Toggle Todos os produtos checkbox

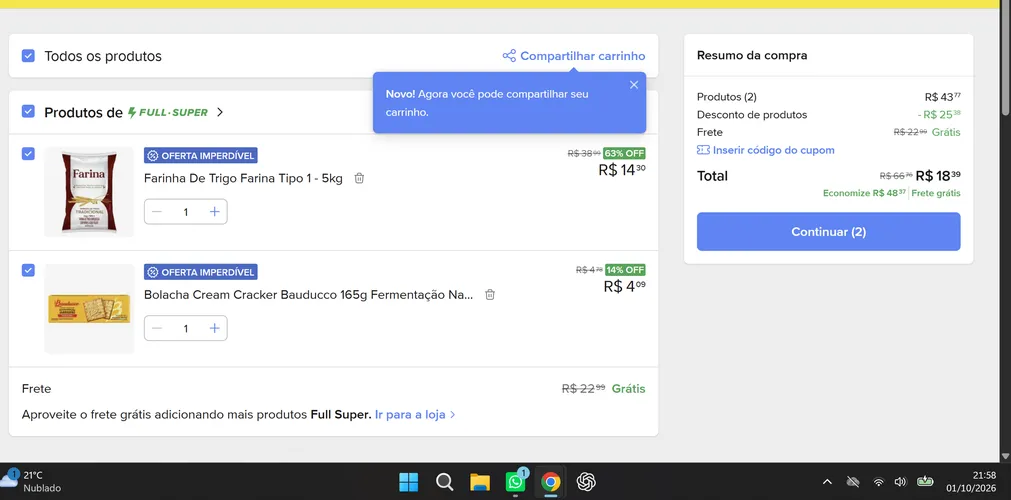(28, 56)
